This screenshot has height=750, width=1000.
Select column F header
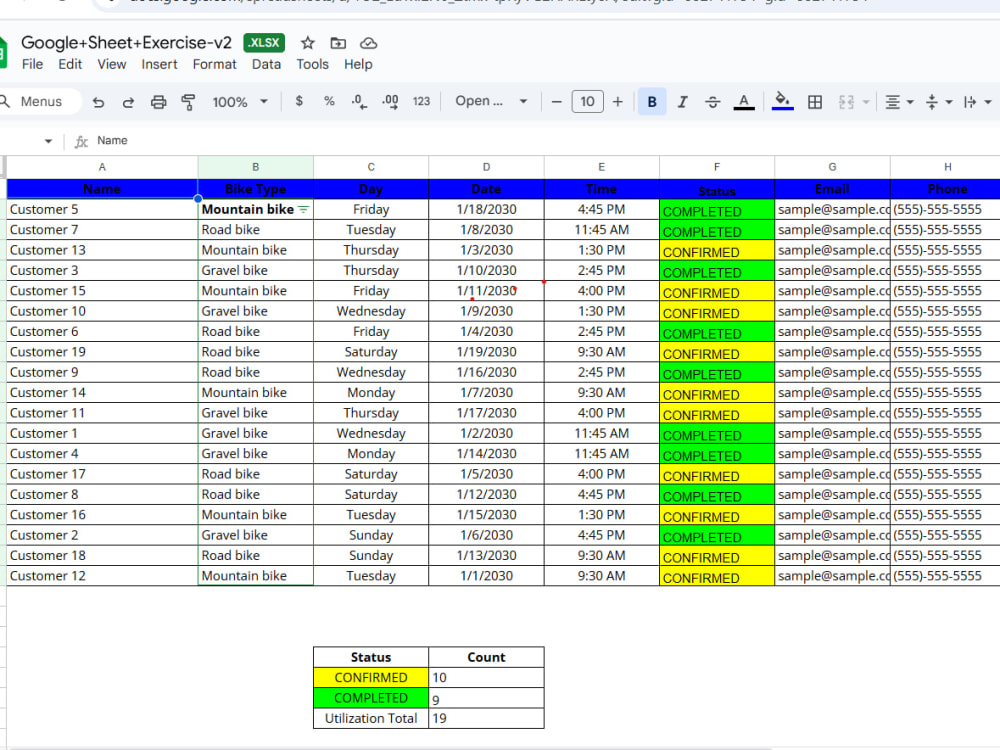click(717, 167)
